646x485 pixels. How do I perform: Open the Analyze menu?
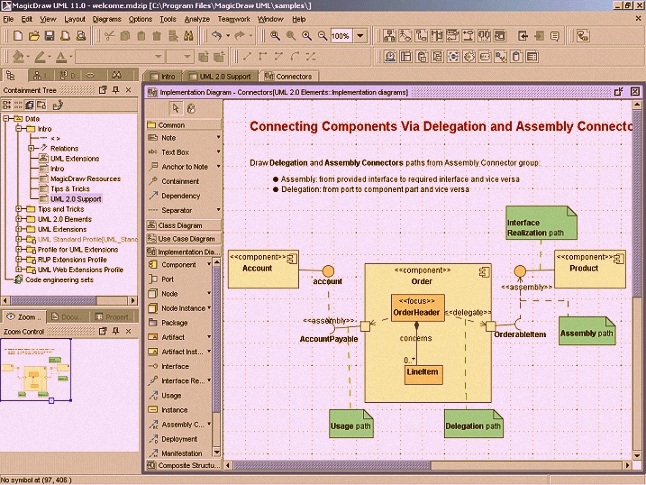(197, 19)
